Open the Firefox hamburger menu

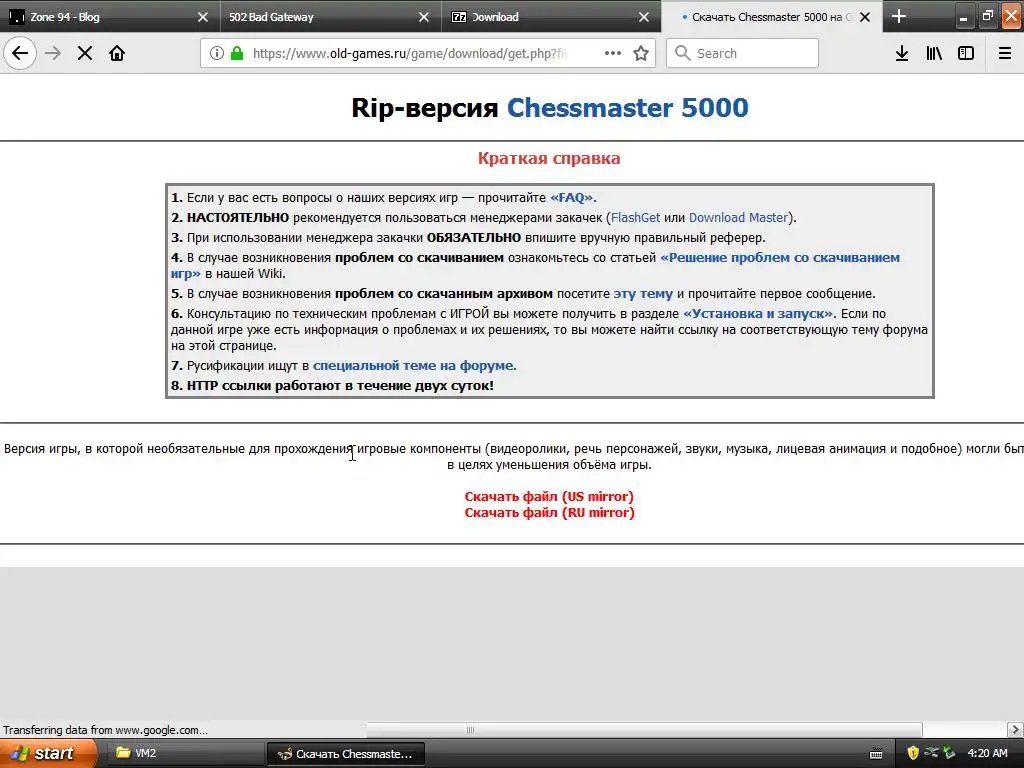1005,53
